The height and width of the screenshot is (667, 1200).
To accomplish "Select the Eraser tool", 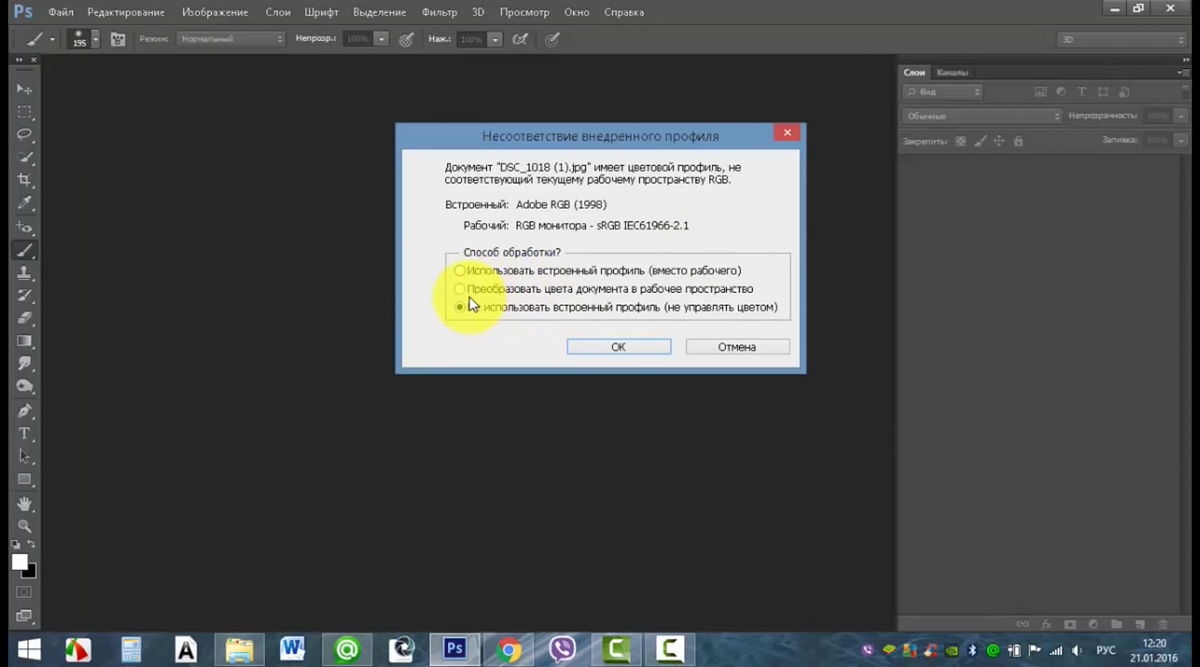I will pos(25,319).
